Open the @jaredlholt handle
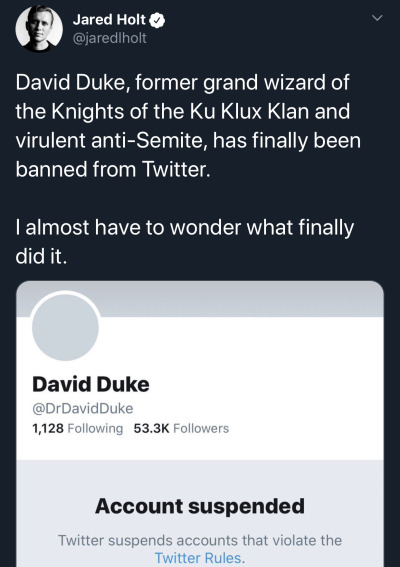This screenshot has width=400, height=567. pos(110,38)
